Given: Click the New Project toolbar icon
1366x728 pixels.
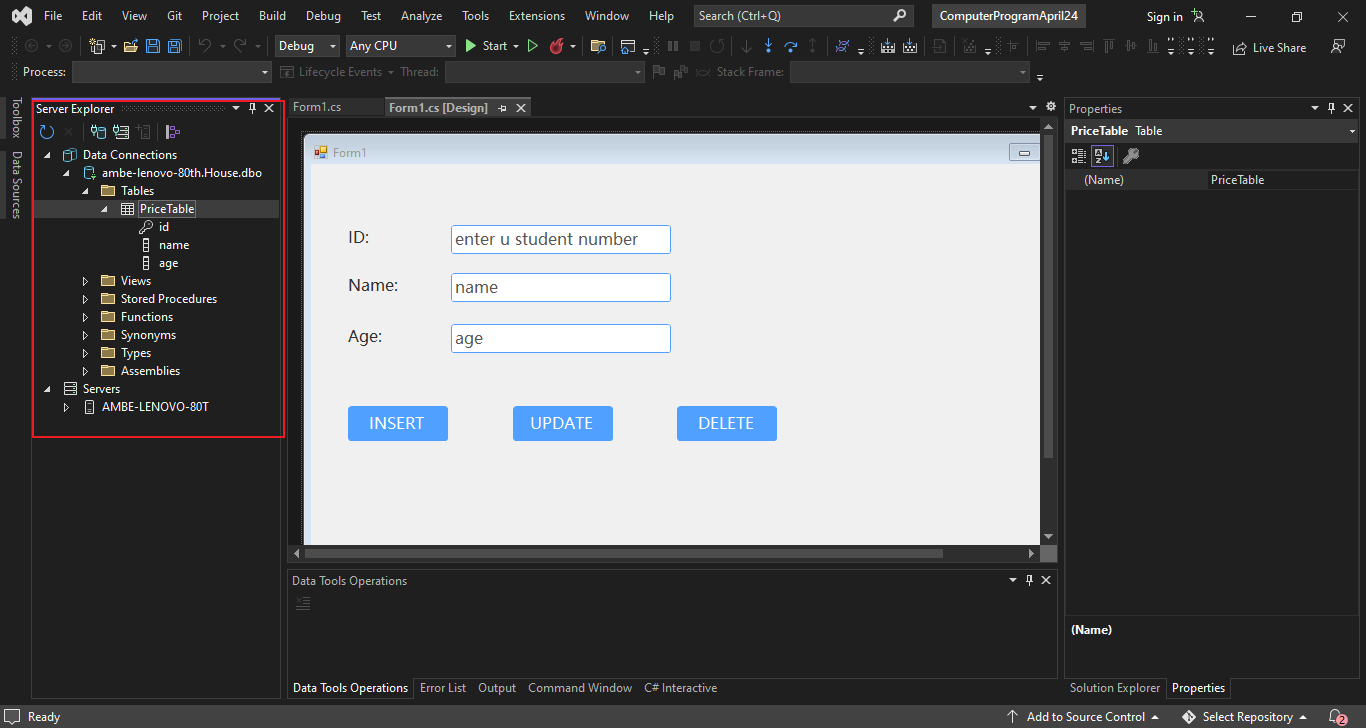Looking at the screenshot, I should (x=97, y=46).
